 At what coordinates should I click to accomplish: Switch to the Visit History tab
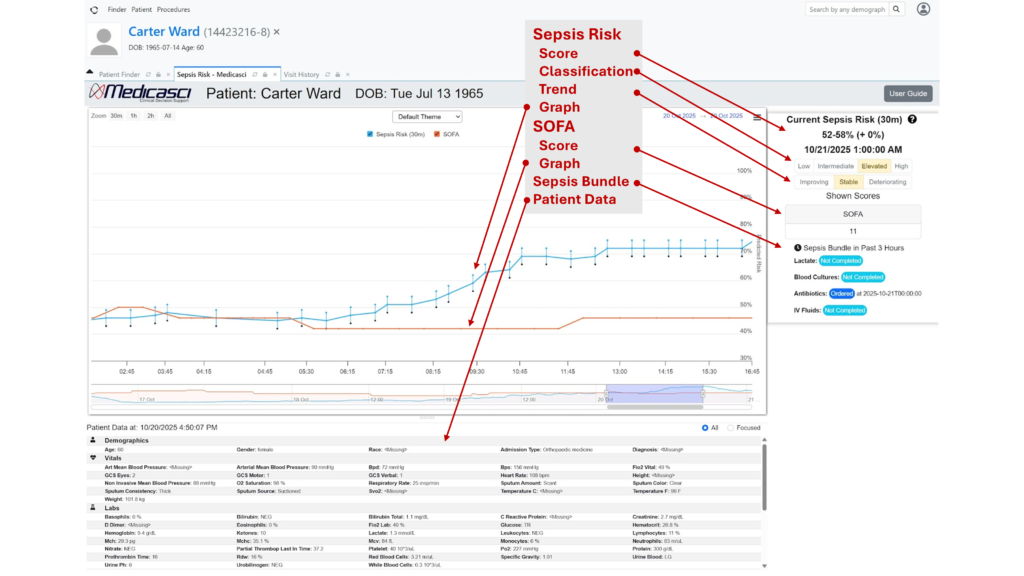click(x=300, y=74)
